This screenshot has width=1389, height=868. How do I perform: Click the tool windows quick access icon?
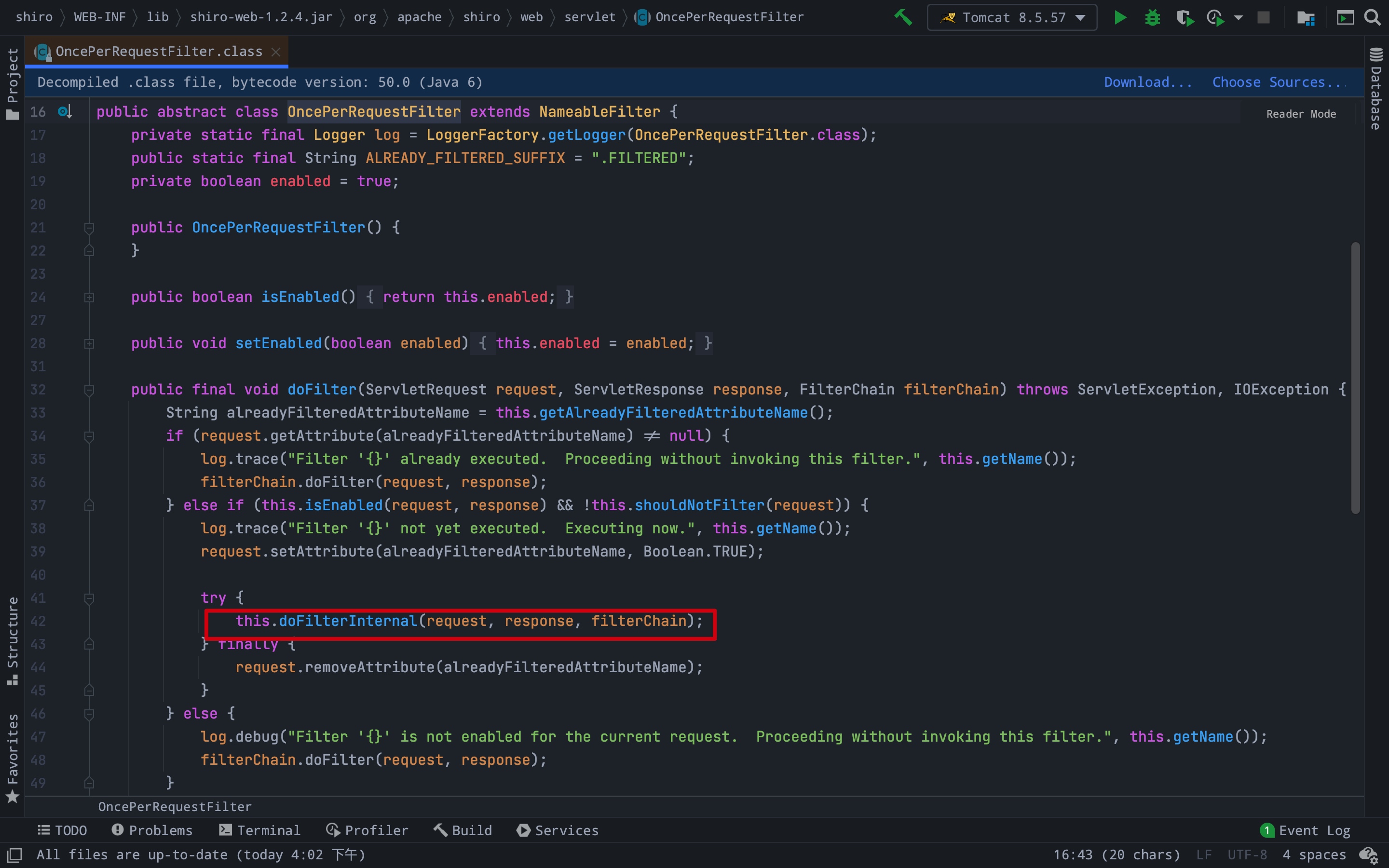(14, 855)
